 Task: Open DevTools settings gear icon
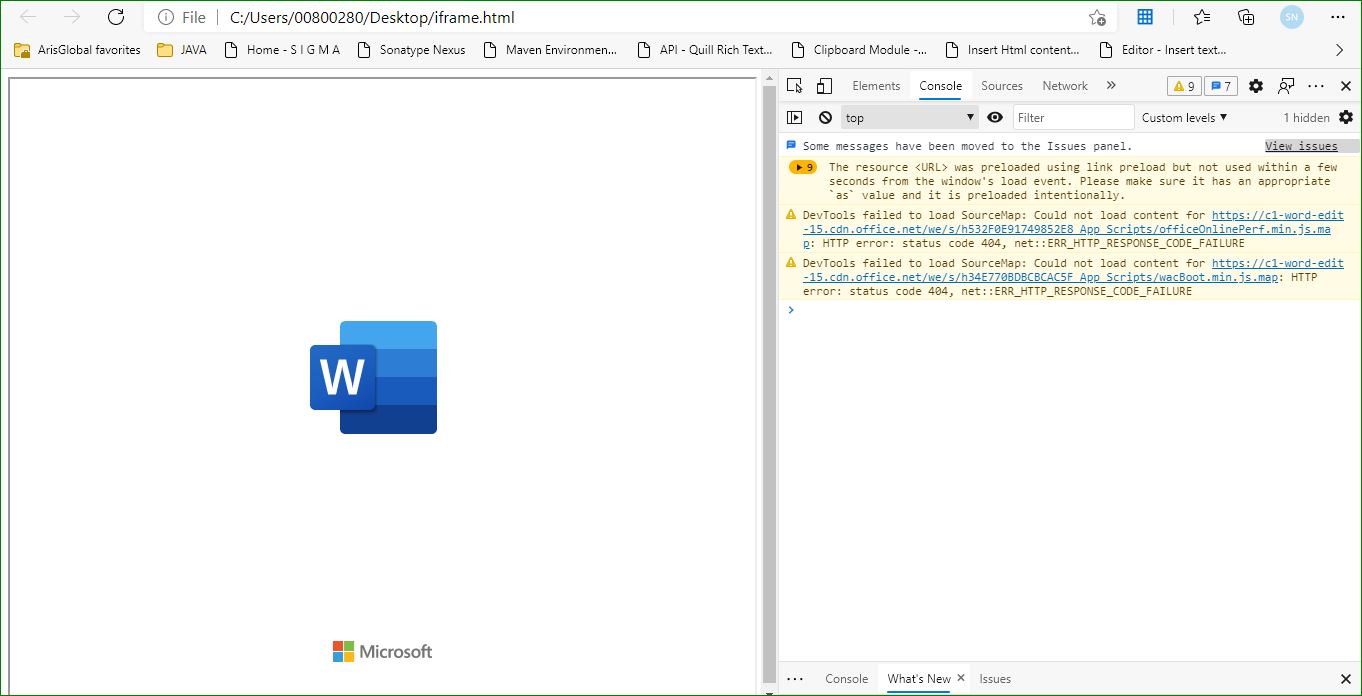pos(1256,86)
